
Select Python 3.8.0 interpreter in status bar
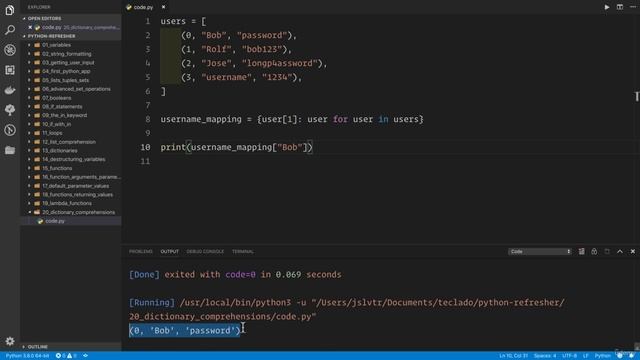27,356
